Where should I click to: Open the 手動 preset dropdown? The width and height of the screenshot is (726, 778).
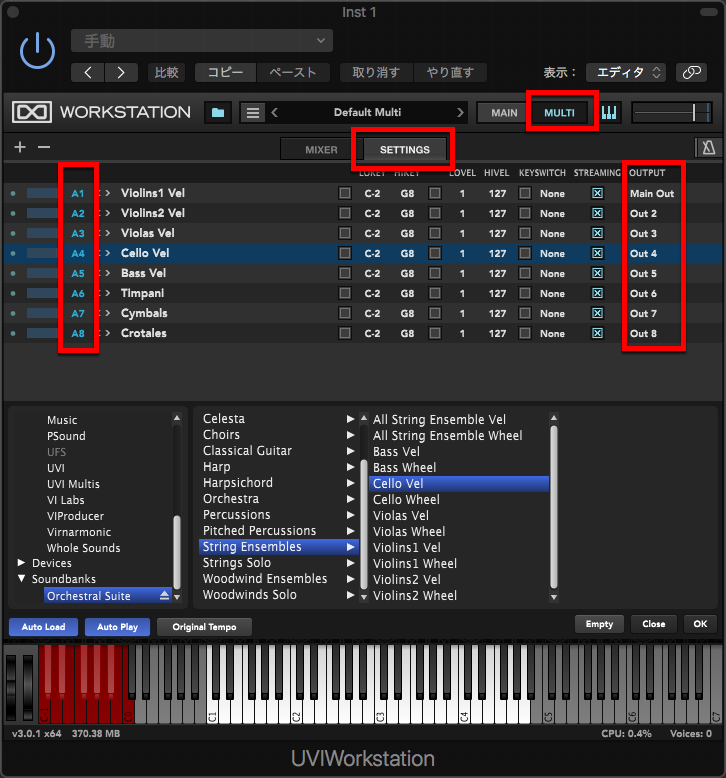(201, 41)
